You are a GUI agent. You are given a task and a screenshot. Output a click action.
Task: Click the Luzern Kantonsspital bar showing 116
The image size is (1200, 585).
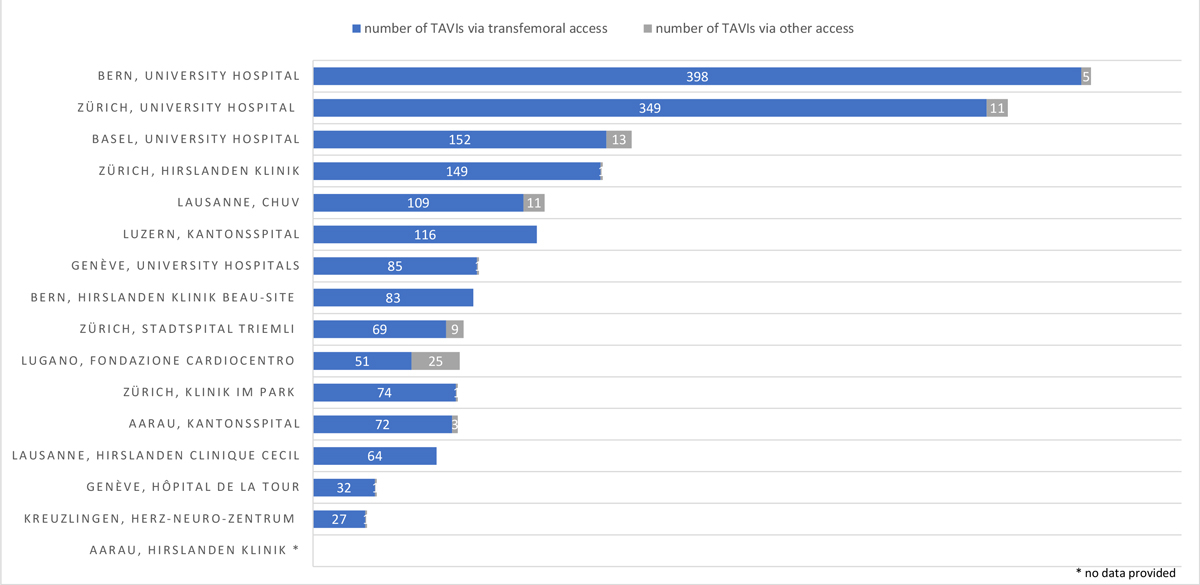pyautogui.click(x=425, y=234)
